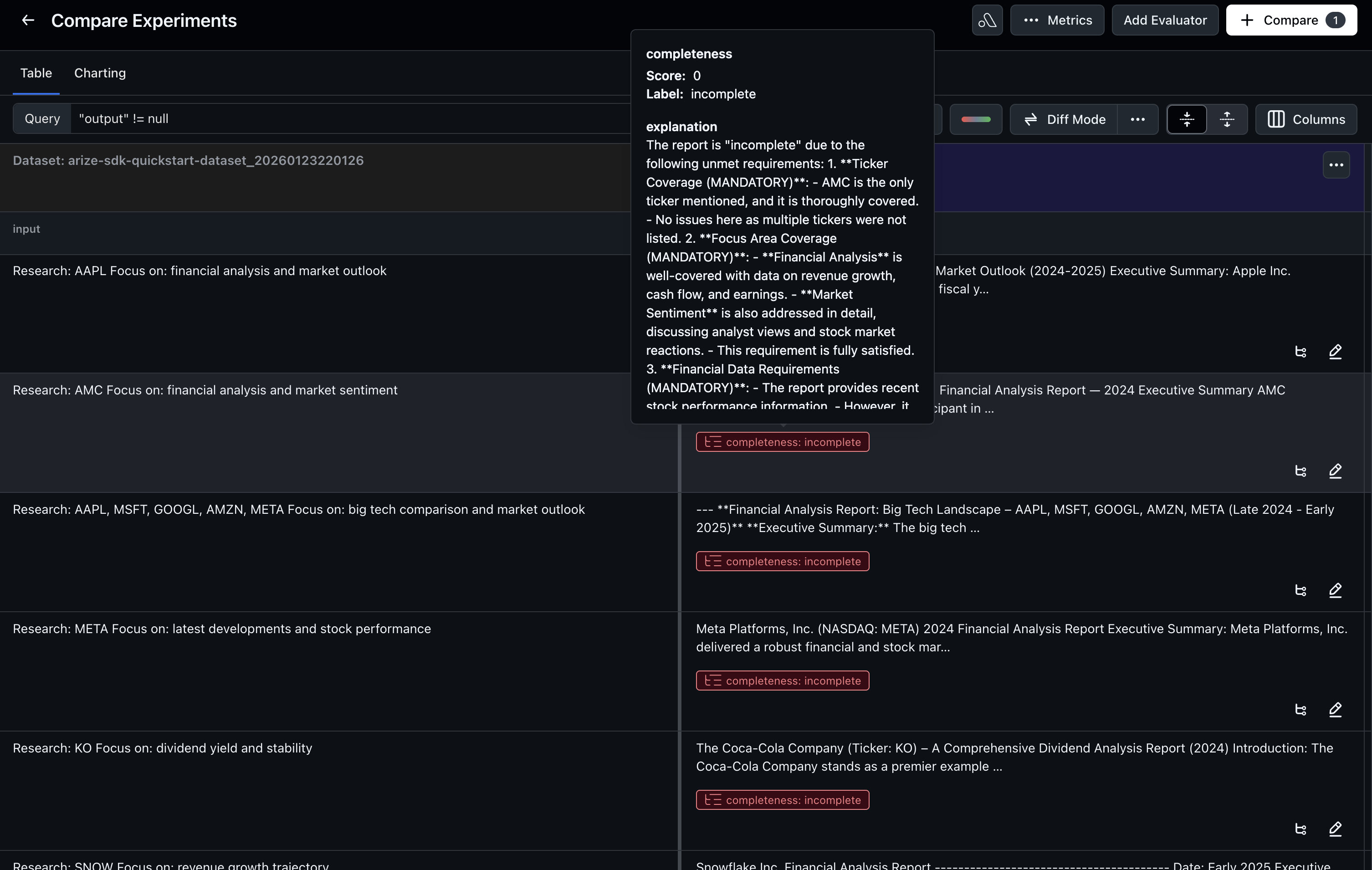Click the Arize logo icon button
1372x870 pixels.
coord(987,20)
